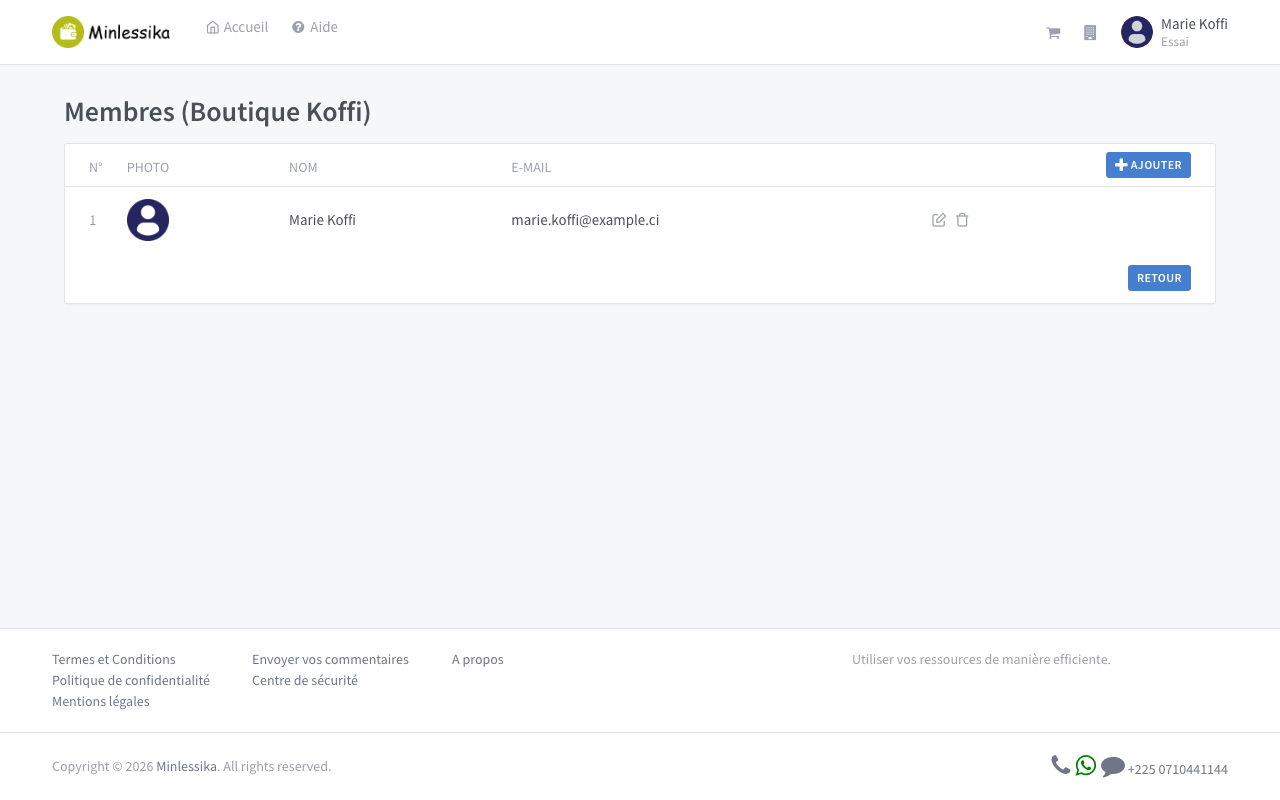
Task: Click the phone icon in footer
Action: tap(1061, 765)
